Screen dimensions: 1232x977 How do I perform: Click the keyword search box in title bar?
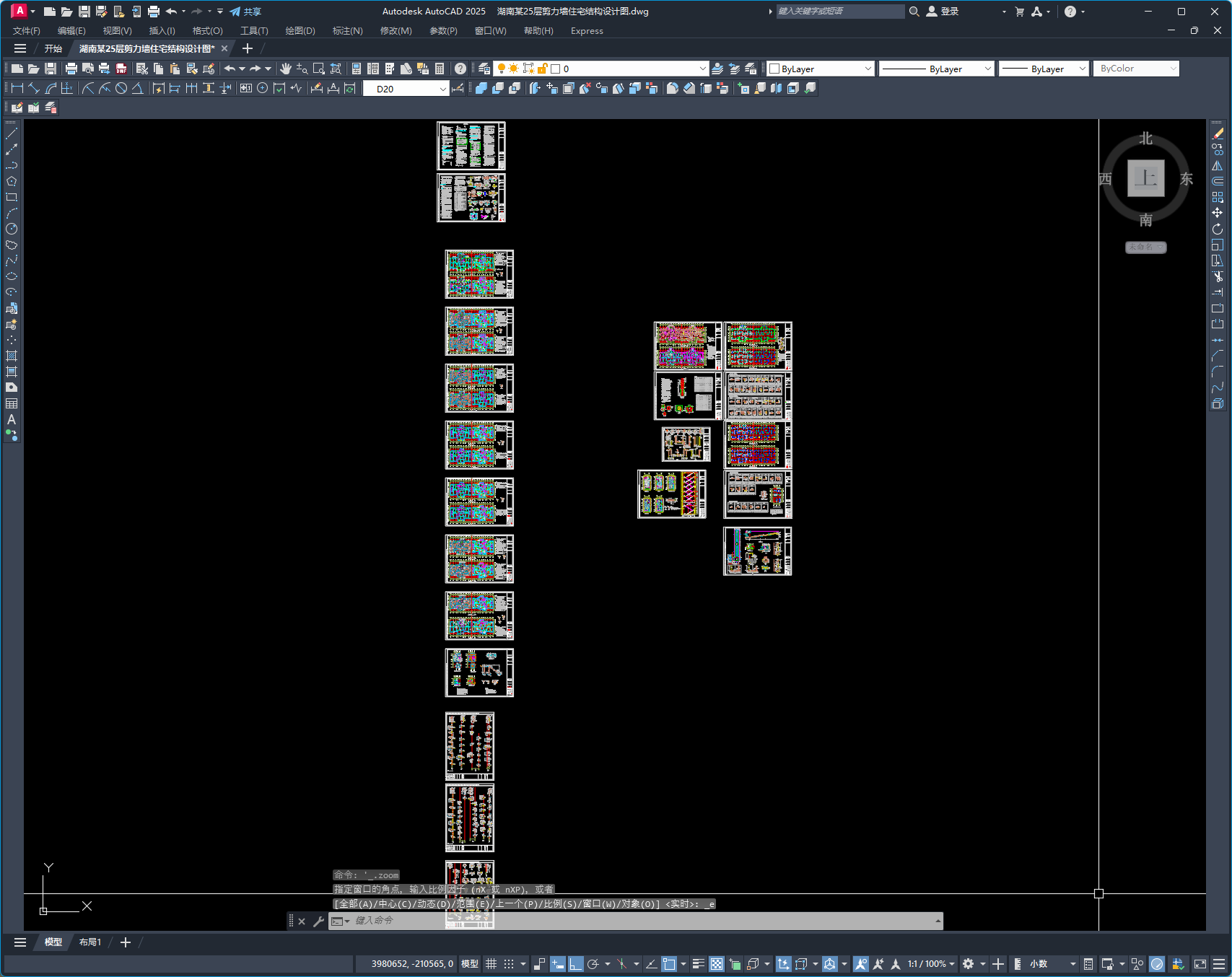coord(839,12)
